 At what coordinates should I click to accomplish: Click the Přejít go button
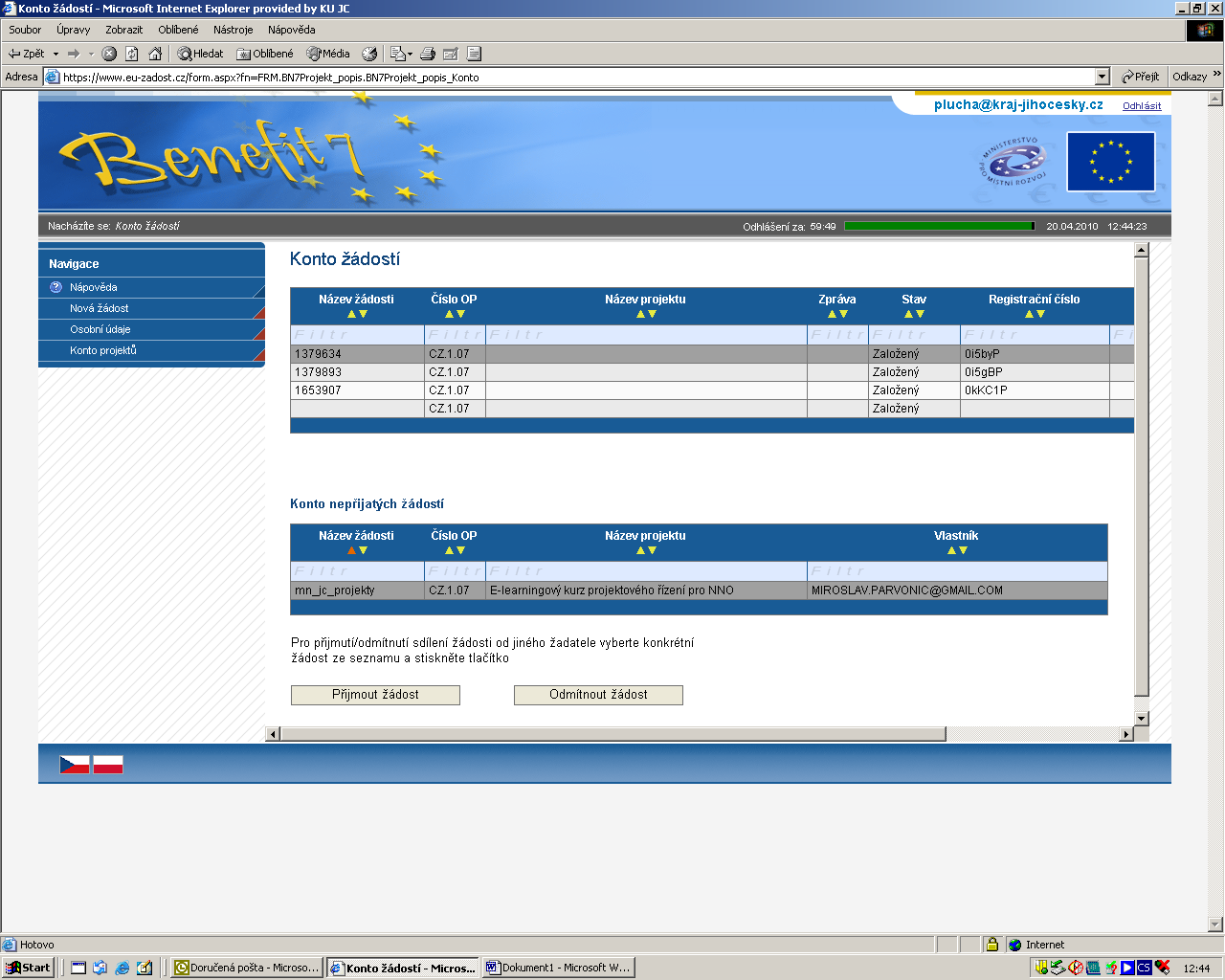pos(1141,77)
